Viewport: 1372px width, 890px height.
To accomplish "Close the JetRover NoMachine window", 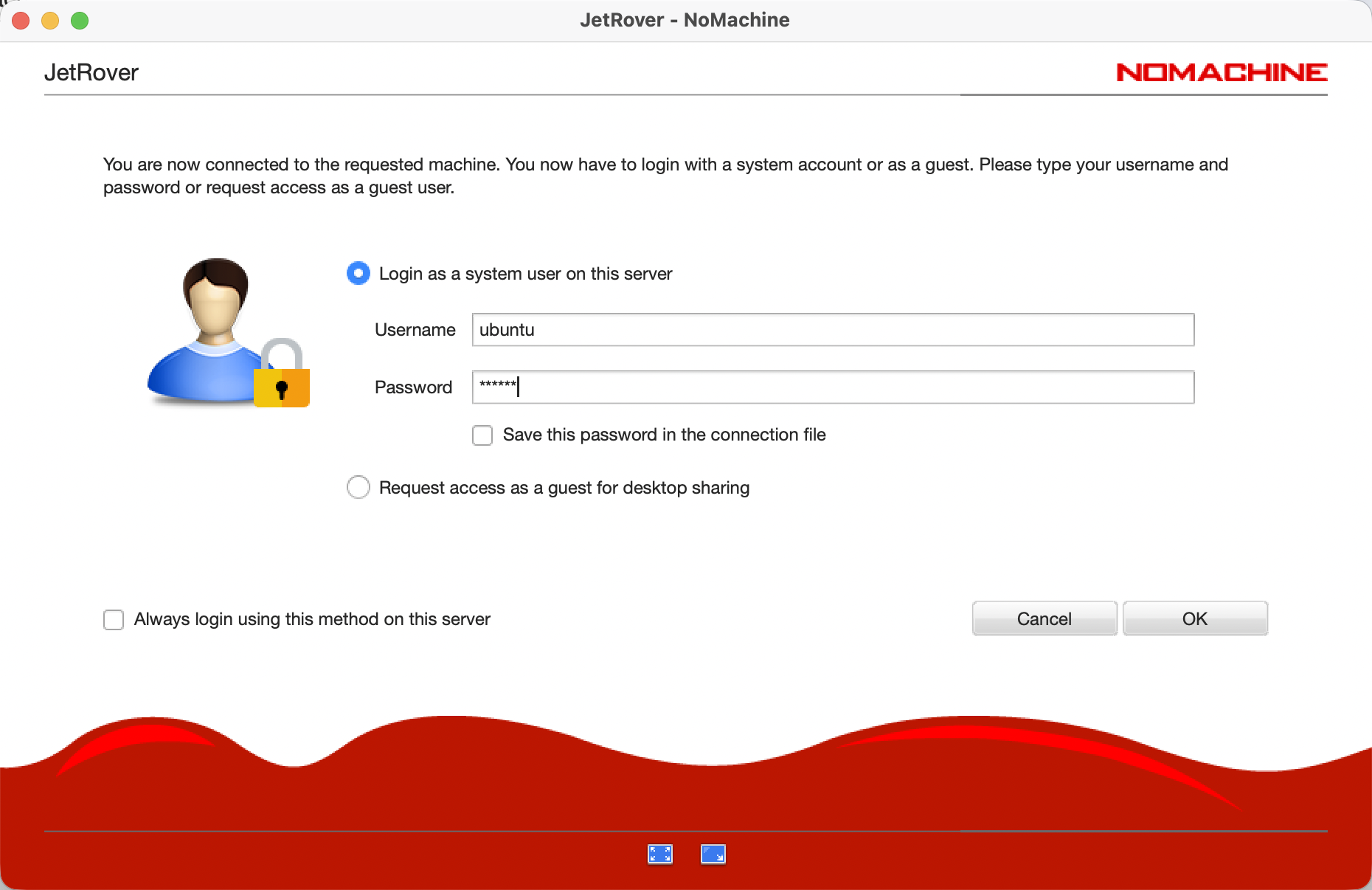I will pyautogui.click(x=21, y=21).
